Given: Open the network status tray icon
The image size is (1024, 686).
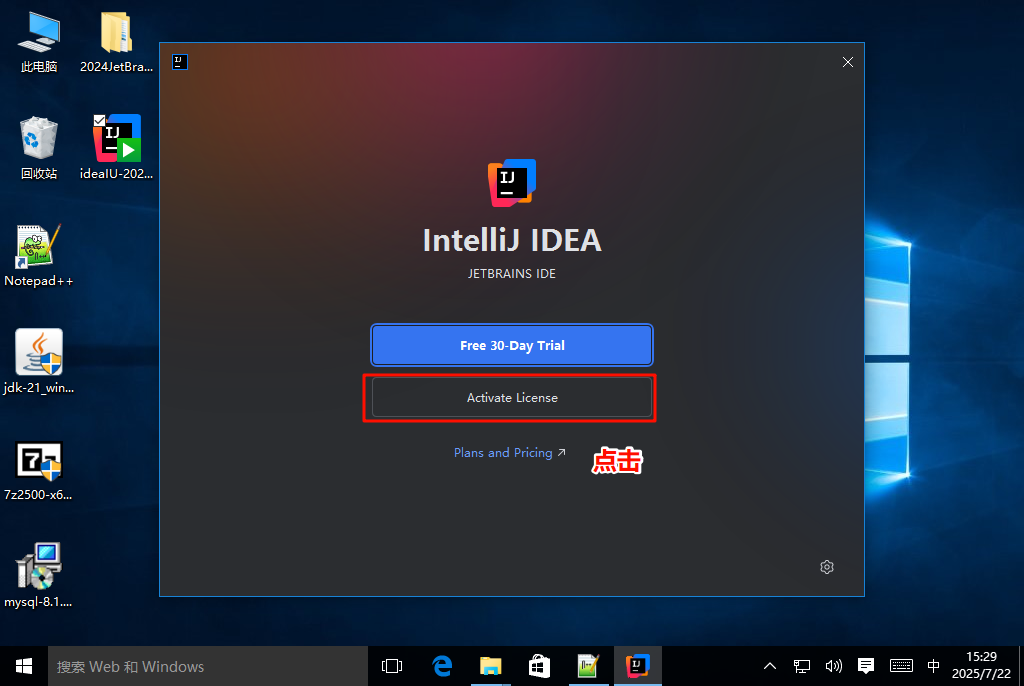Looking at the screenshot, I should [801, 666].
